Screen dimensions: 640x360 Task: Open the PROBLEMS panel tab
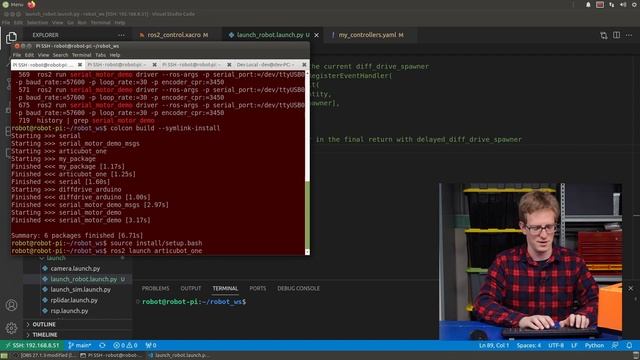(156, 288)
